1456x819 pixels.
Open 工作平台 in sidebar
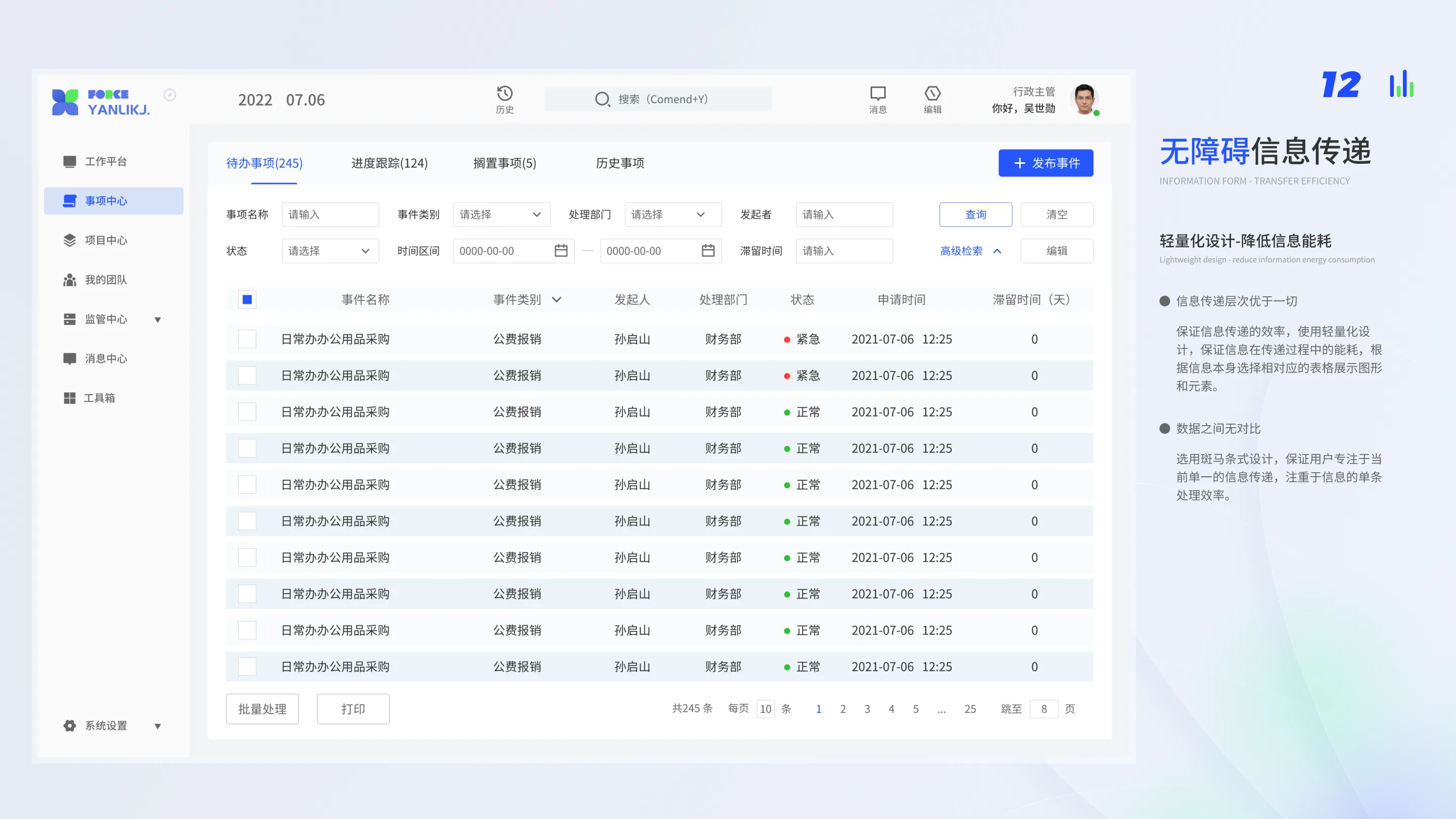point(105,162)
